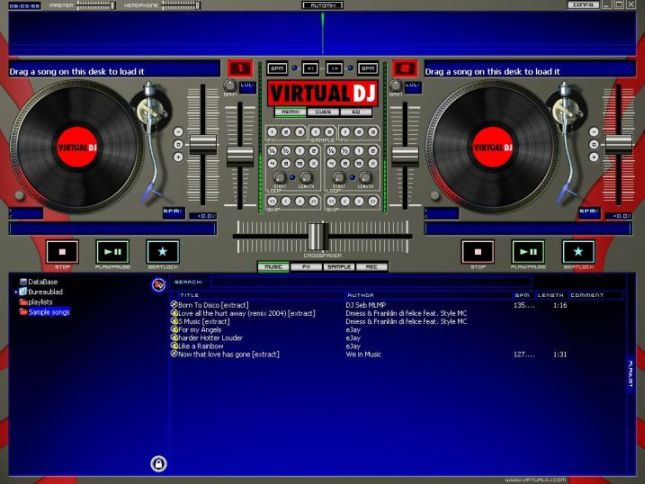Cancel loop with X on right deck

[373, 163]
